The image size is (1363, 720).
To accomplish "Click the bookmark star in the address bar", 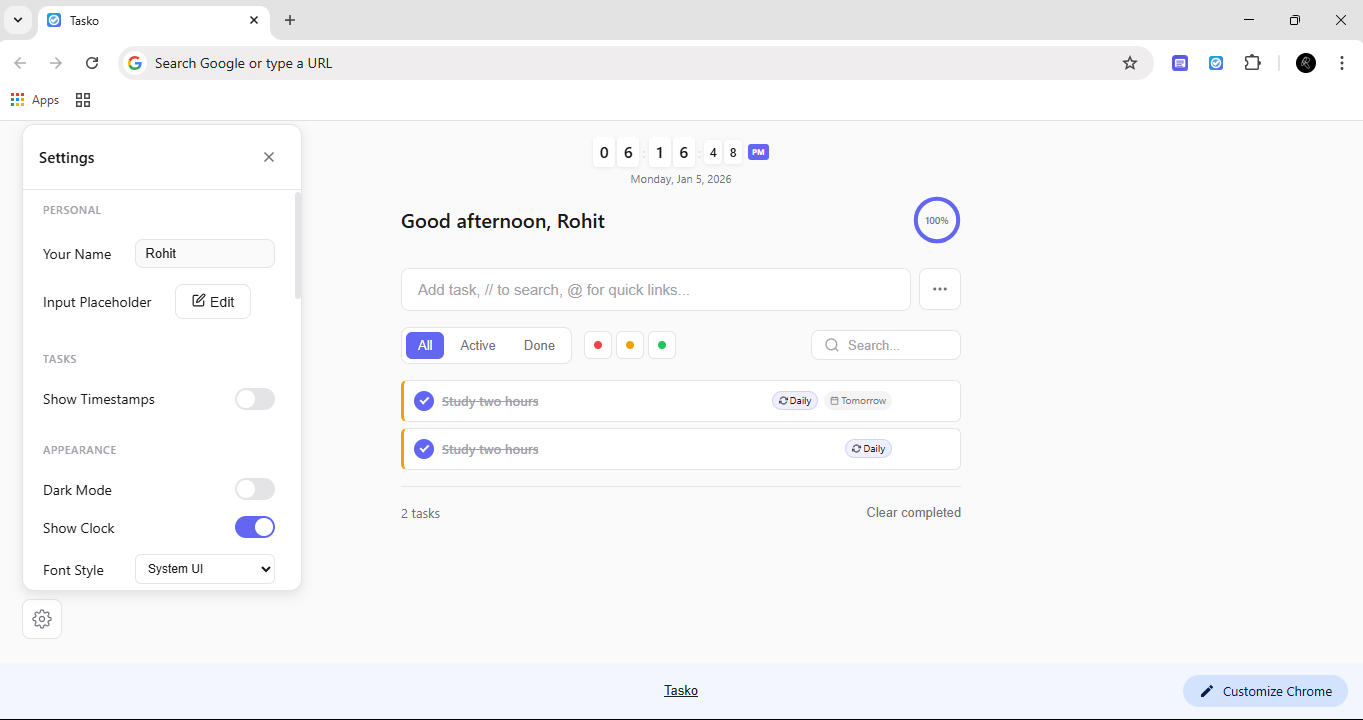I will 1130,62.
